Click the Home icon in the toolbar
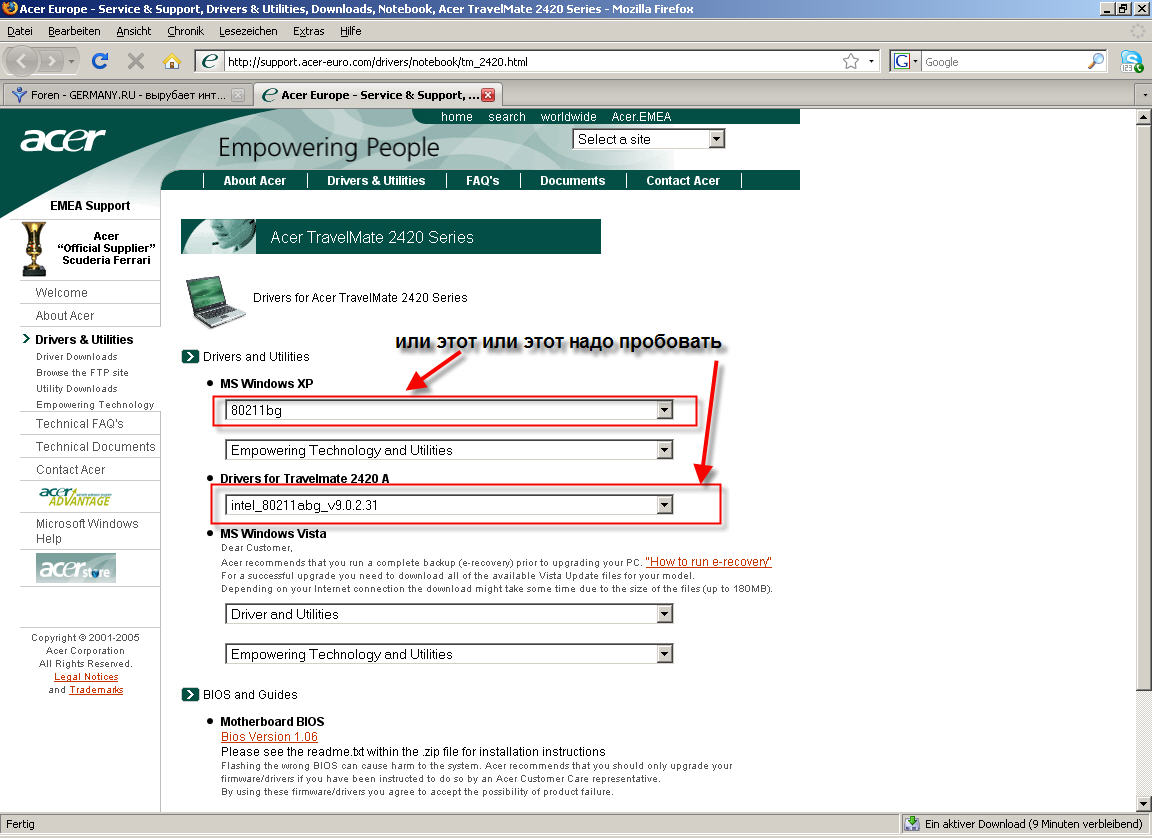Screen dimensions: 1152x838 (171, 61)
